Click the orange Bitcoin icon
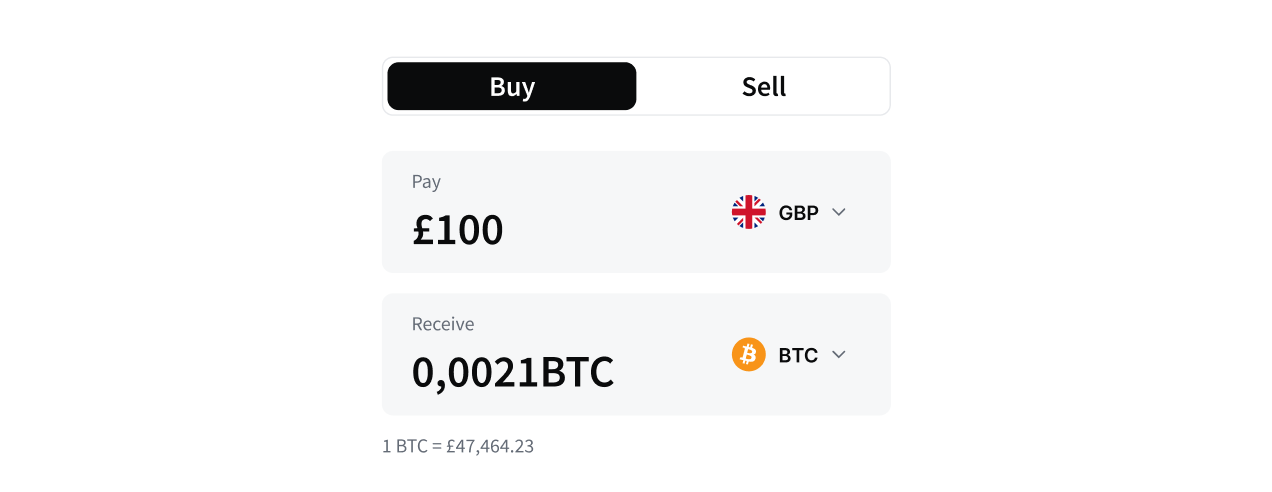 point(748,354)
